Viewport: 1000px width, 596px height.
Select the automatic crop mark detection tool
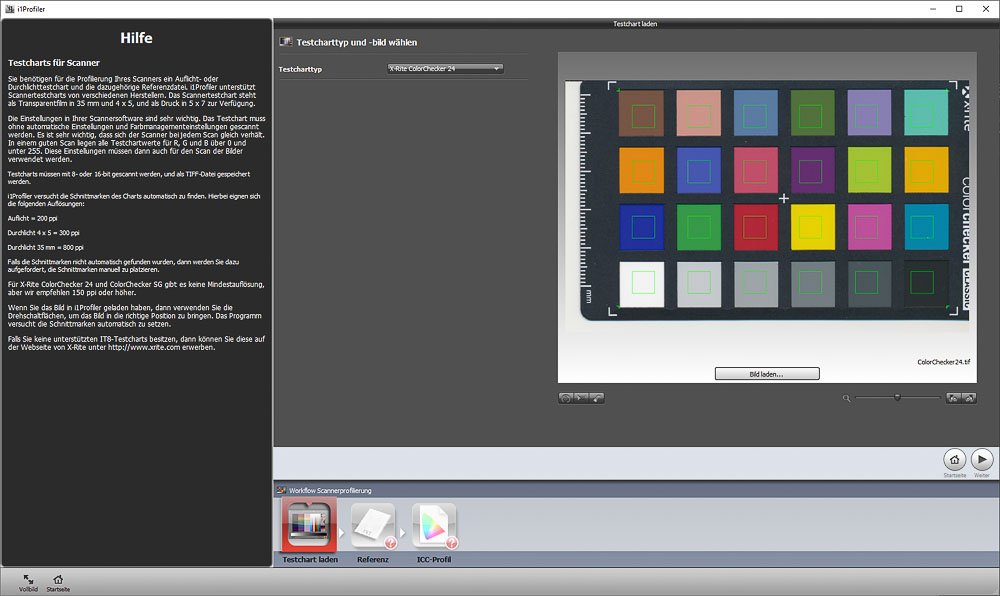[566, 398]
